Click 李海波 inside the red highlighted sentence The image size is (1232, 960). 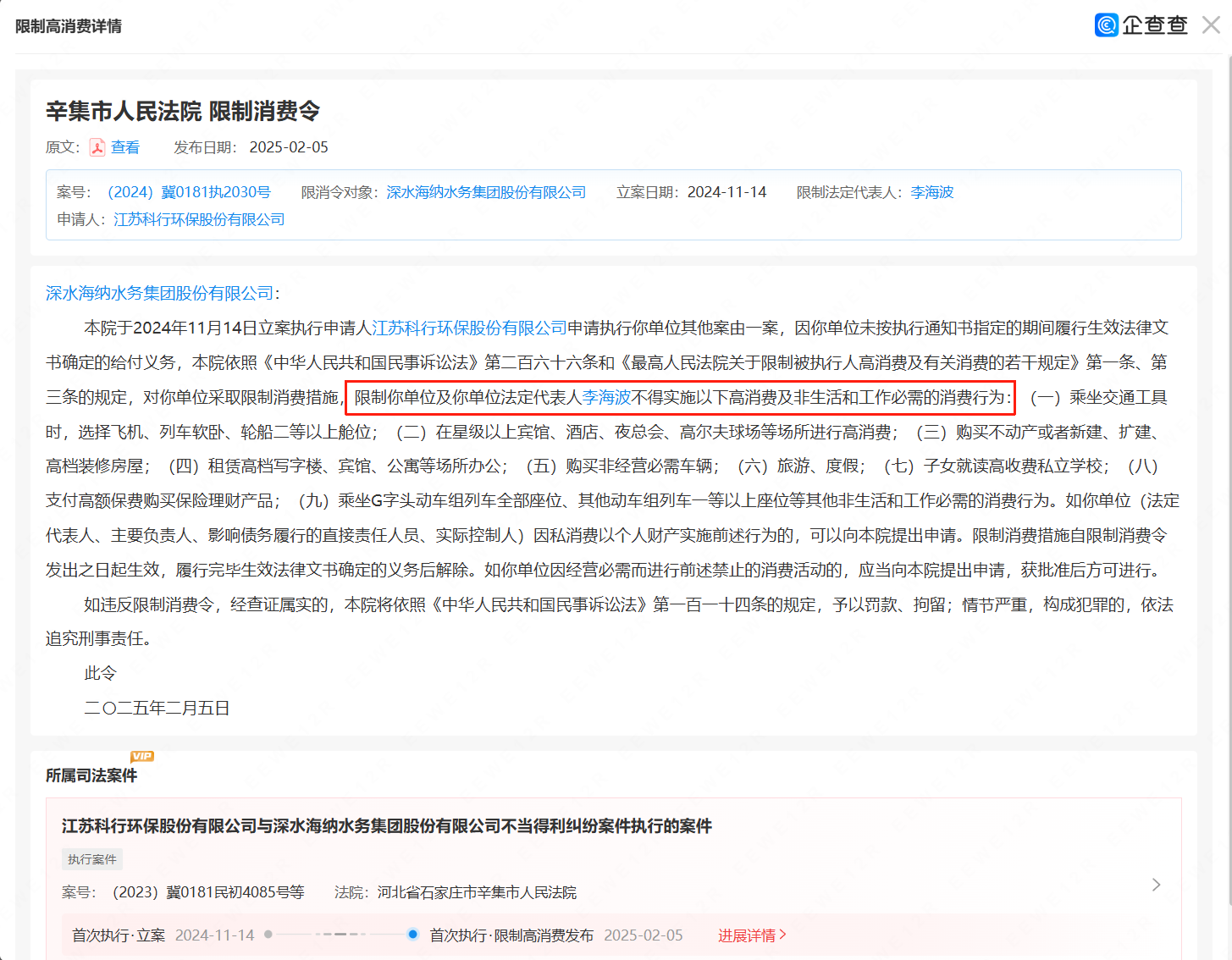click(606, 397)
